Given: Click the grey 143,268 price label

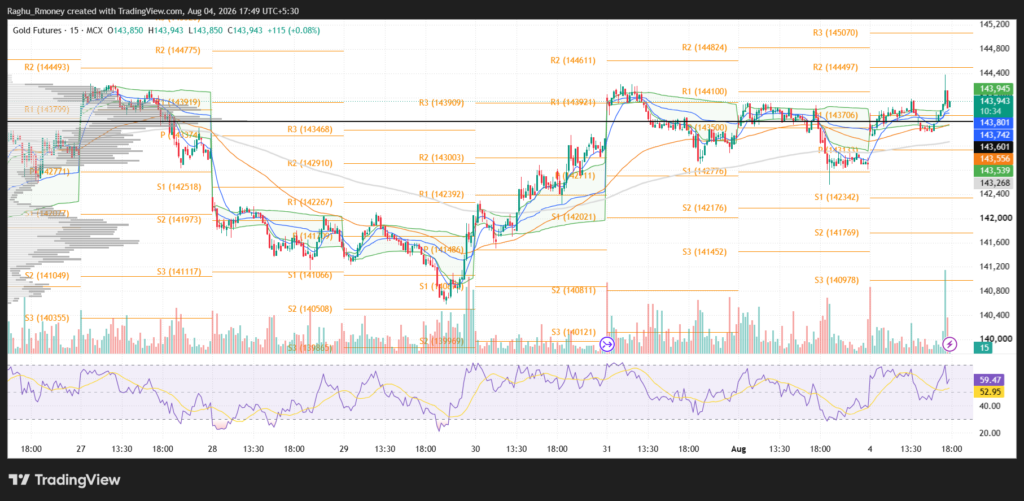Looking at the screenshot, I should [x=992, y=184].
